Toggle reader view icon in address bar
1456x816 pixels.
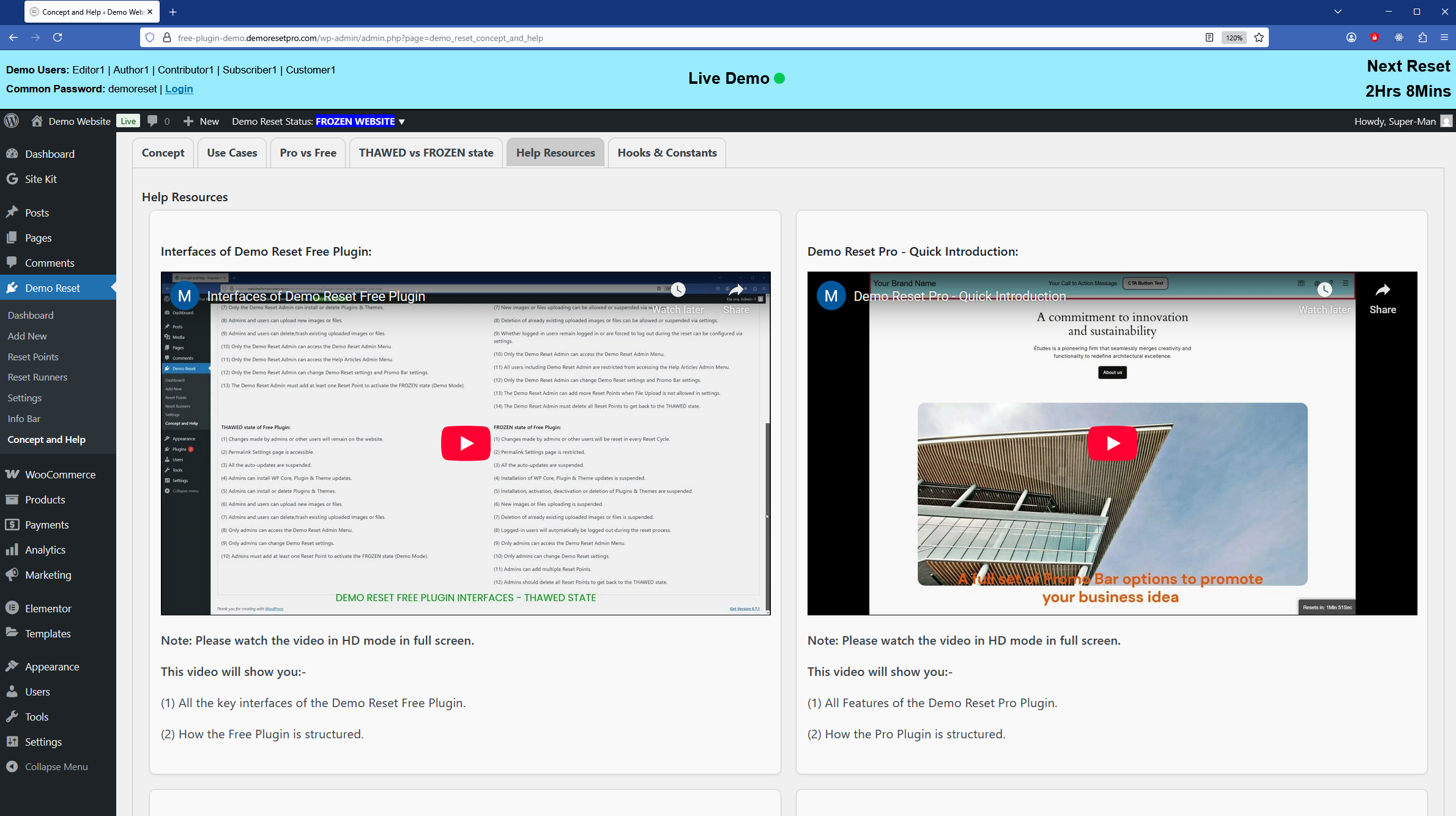[1209, 38]
